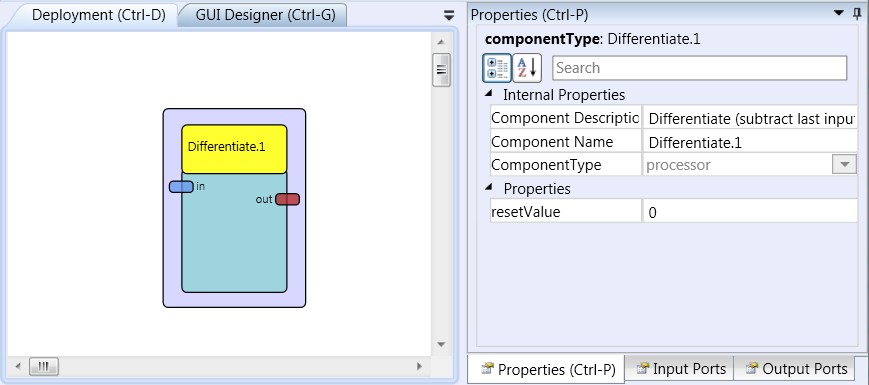Screen dimensions: 869x385
Task: Click the properties Search field
Action: 699,68
